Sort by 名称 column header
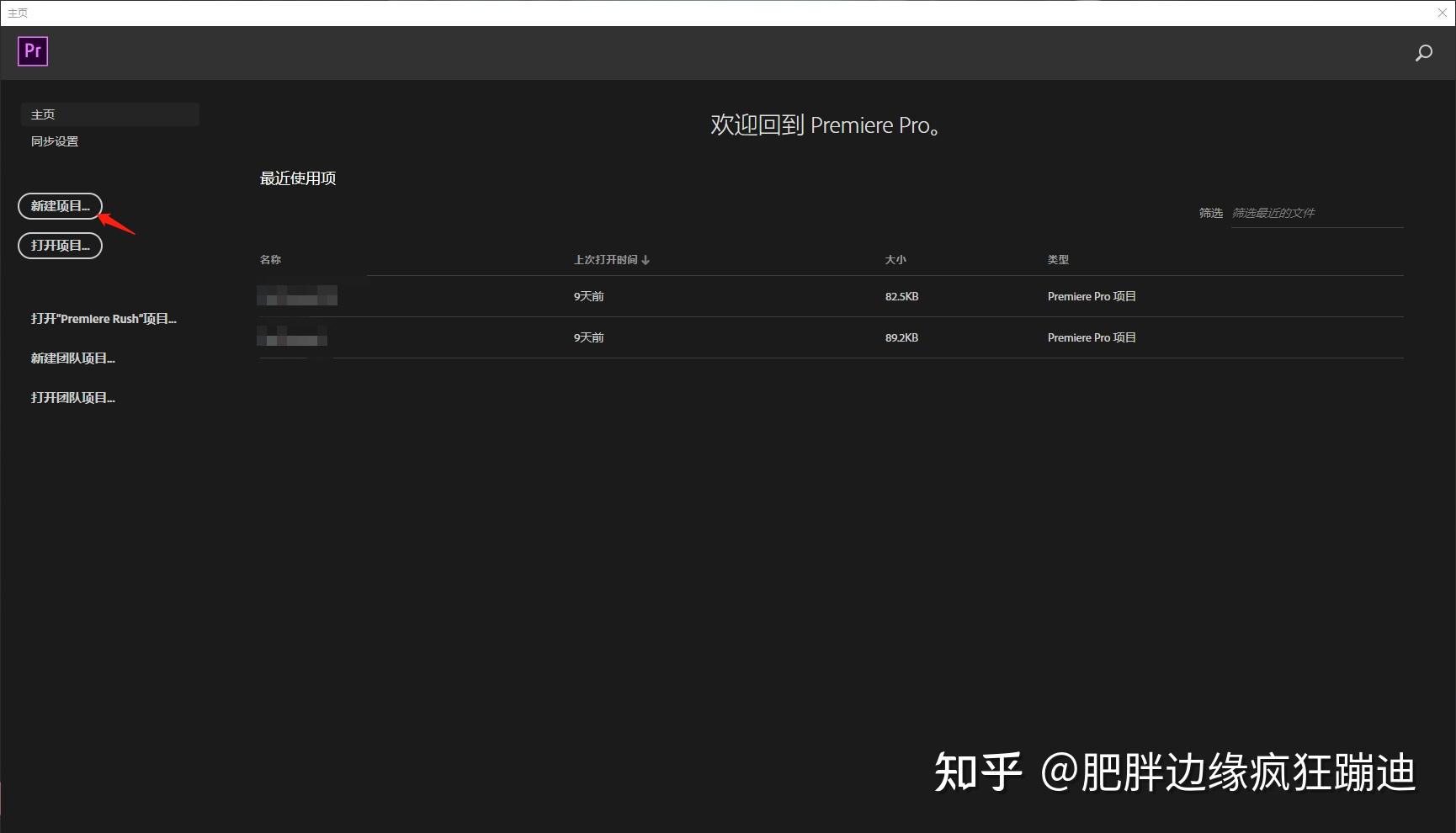The width and height of the screenshot is (1456, 833). tap(270, 260)
